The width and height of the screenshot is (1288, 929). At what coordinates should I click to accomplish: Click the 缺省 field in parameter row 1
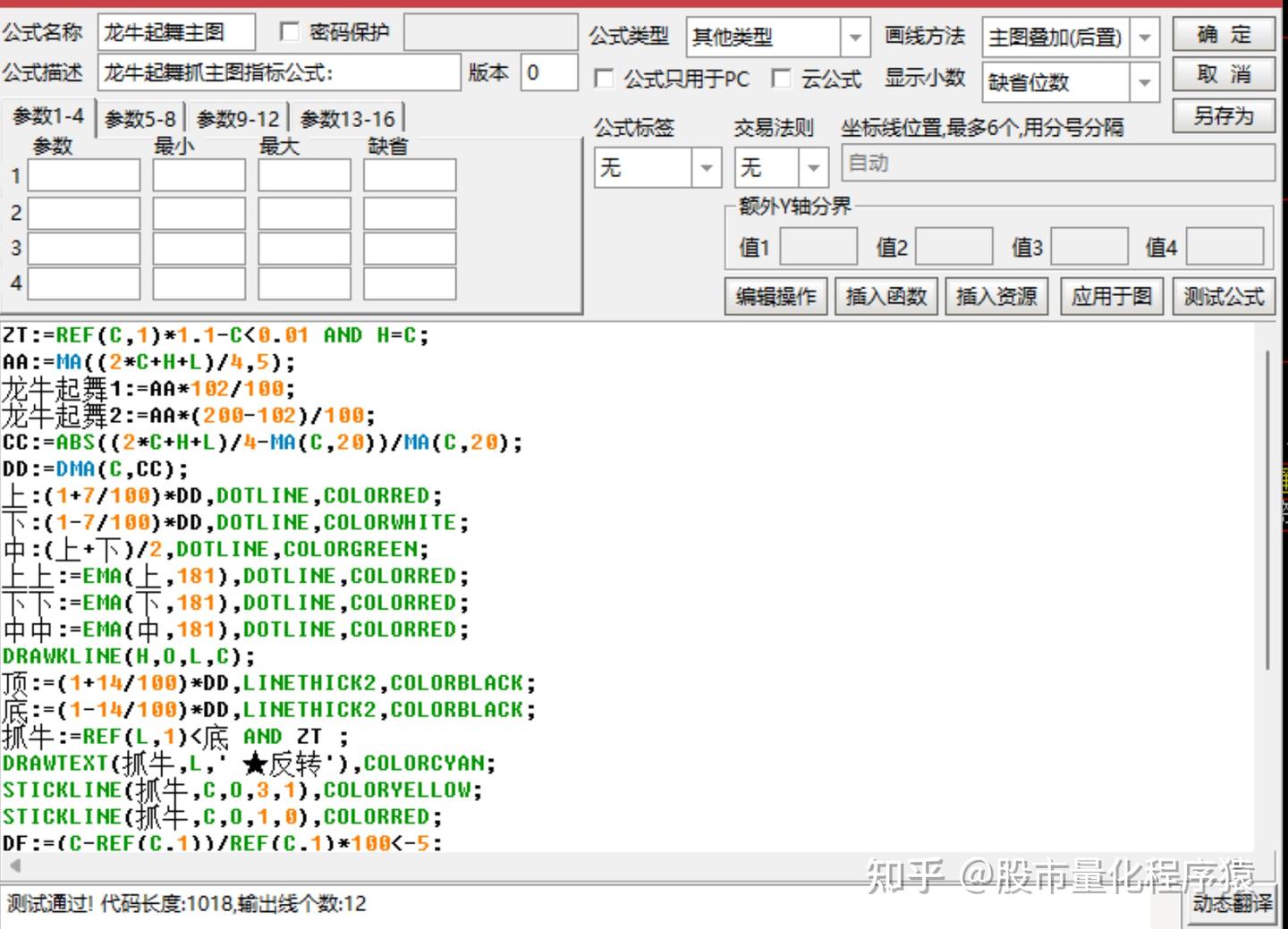(410, 175)
